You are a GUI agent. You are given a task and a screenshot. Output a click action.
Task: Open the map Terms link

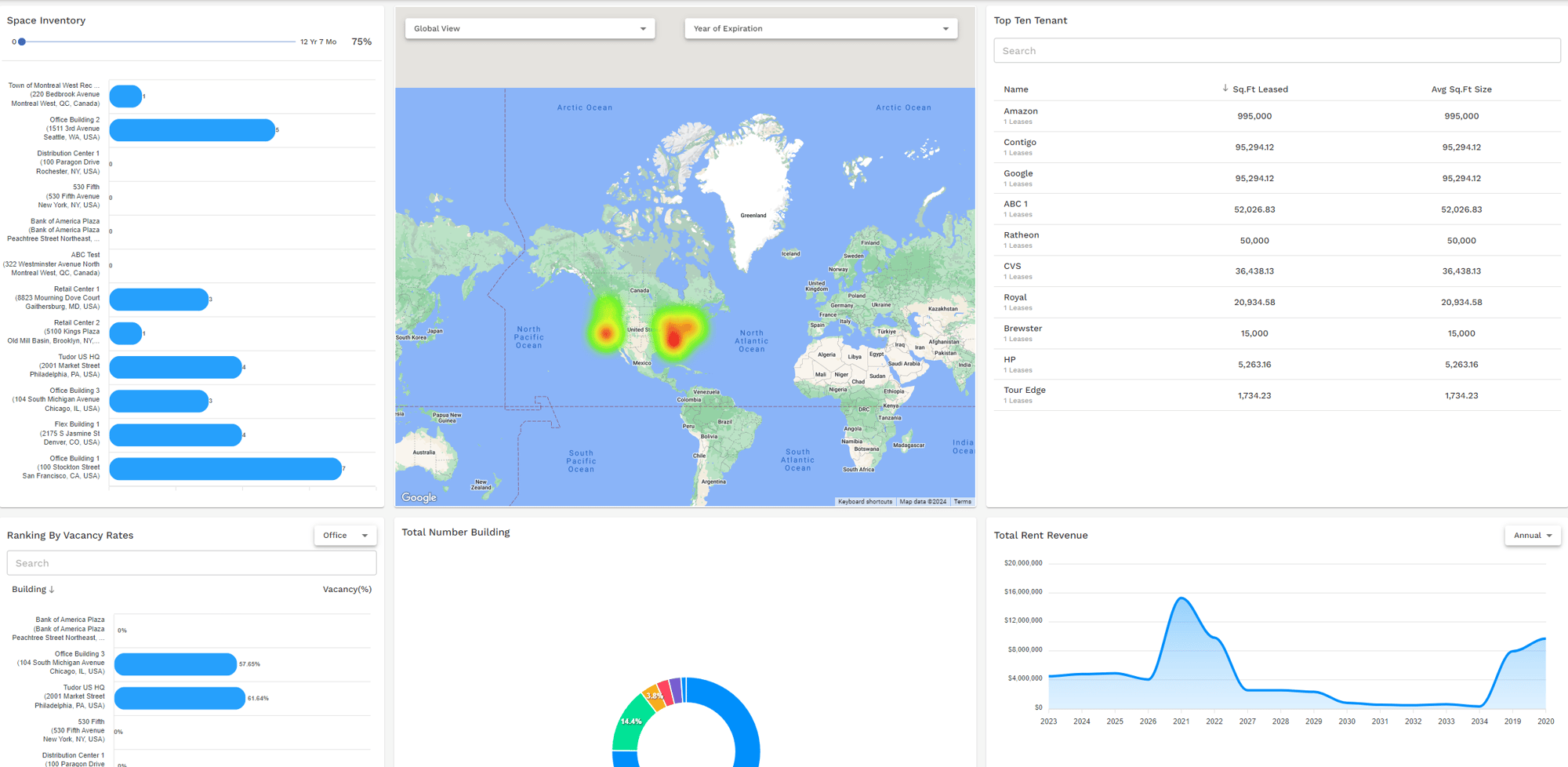click(x=963, y=502)
